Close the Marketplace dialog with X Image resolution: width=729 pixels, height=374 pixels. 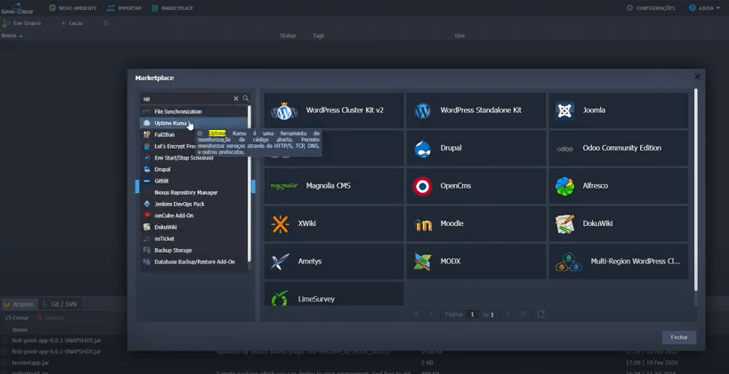click(697, 77)
